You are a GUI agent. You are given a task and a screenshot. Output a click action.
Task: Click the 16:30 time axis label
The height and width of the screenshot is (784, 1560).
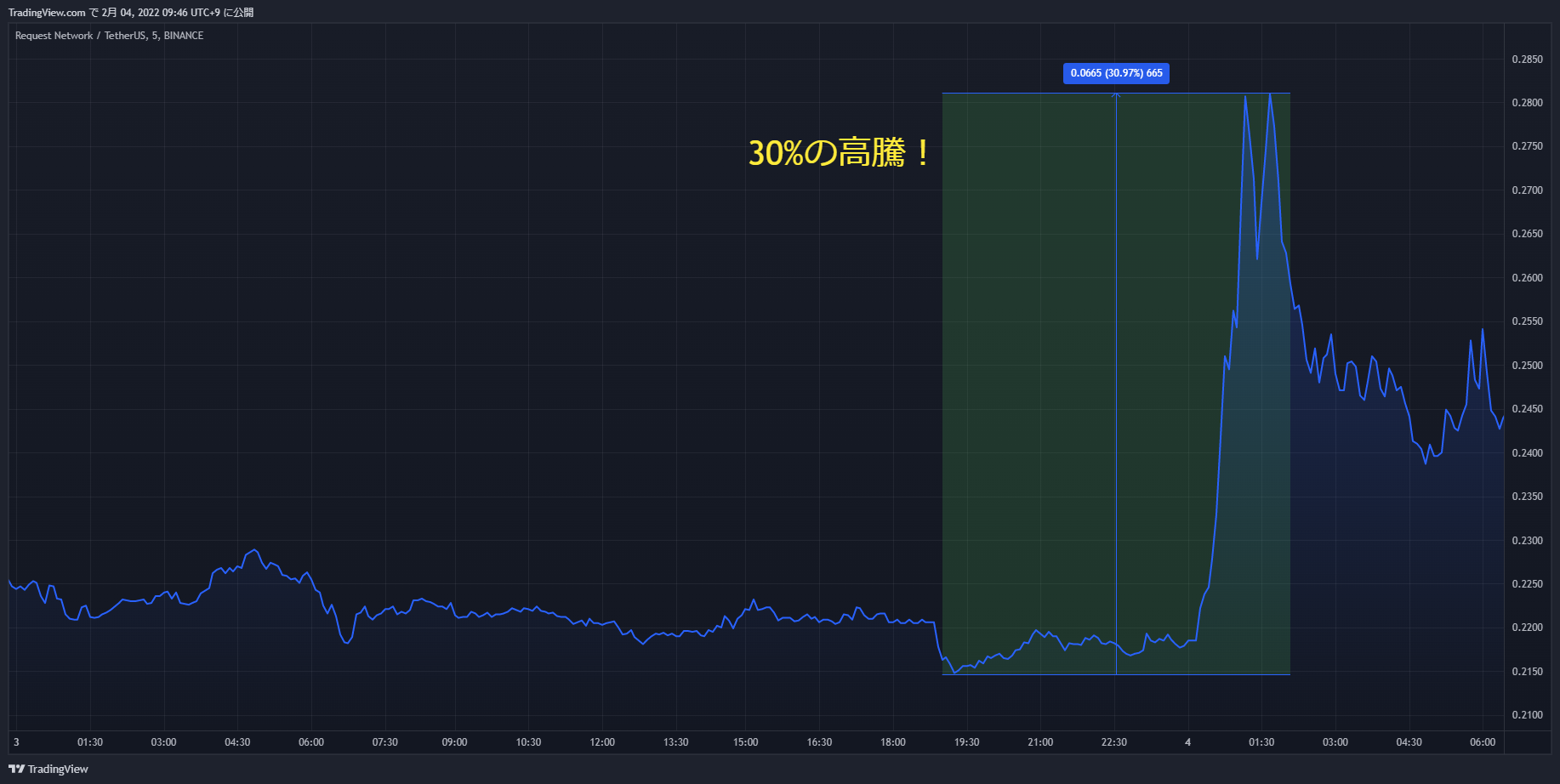pyautogui.click(x=819, y=742)
